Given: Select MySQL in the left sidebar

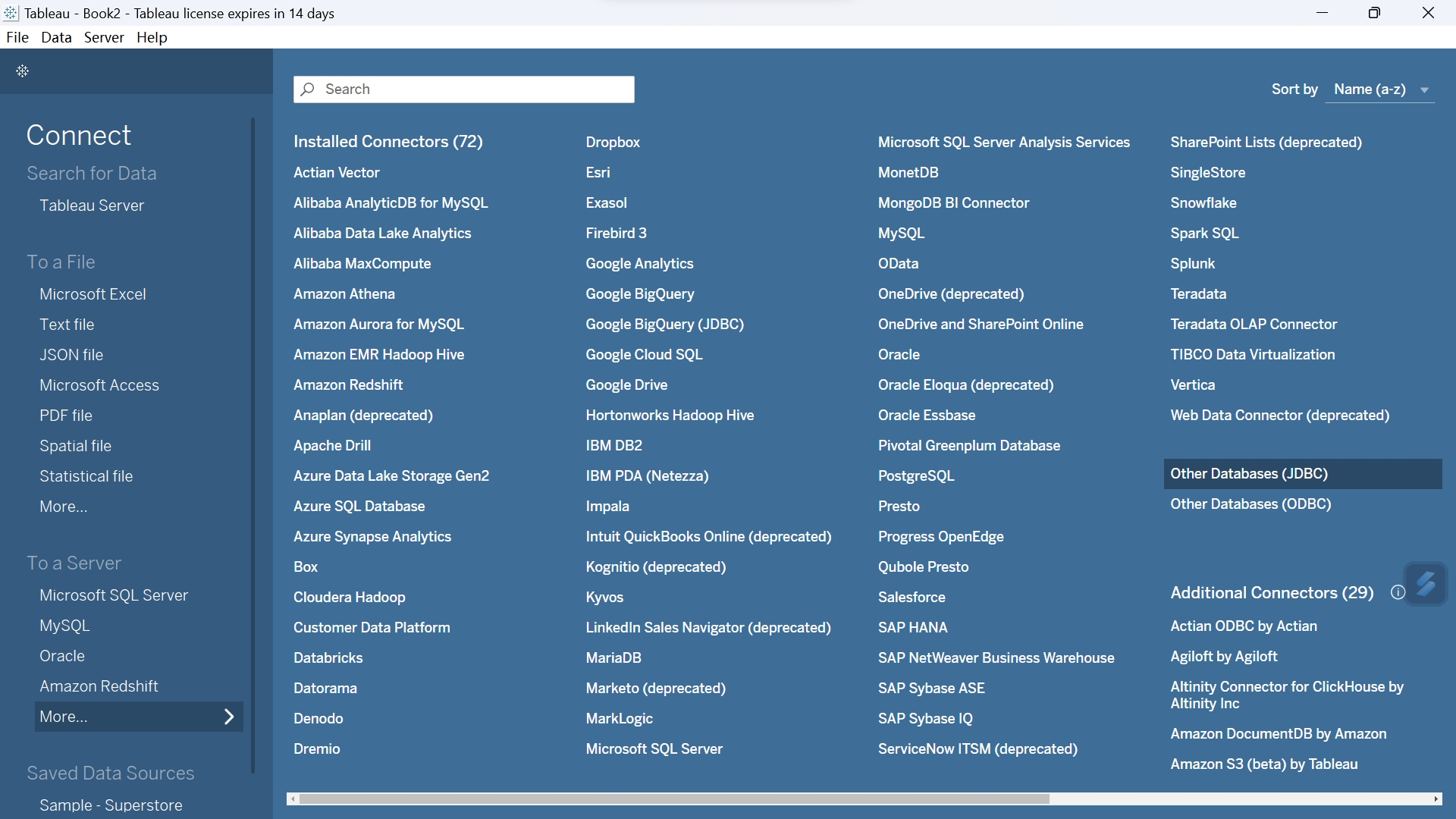Looking at the screenshot, I should (x=64, y=626).
